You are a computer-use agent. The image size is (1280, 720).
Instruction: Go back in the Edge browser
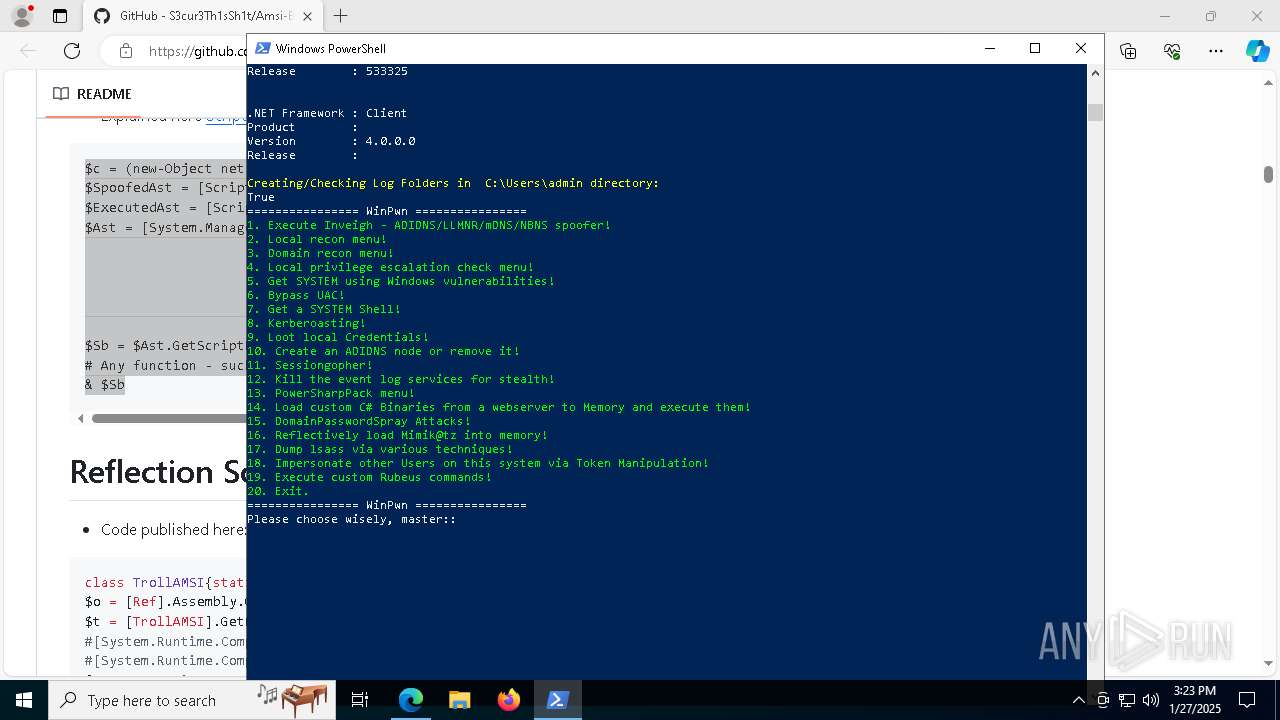coord(28,51)
